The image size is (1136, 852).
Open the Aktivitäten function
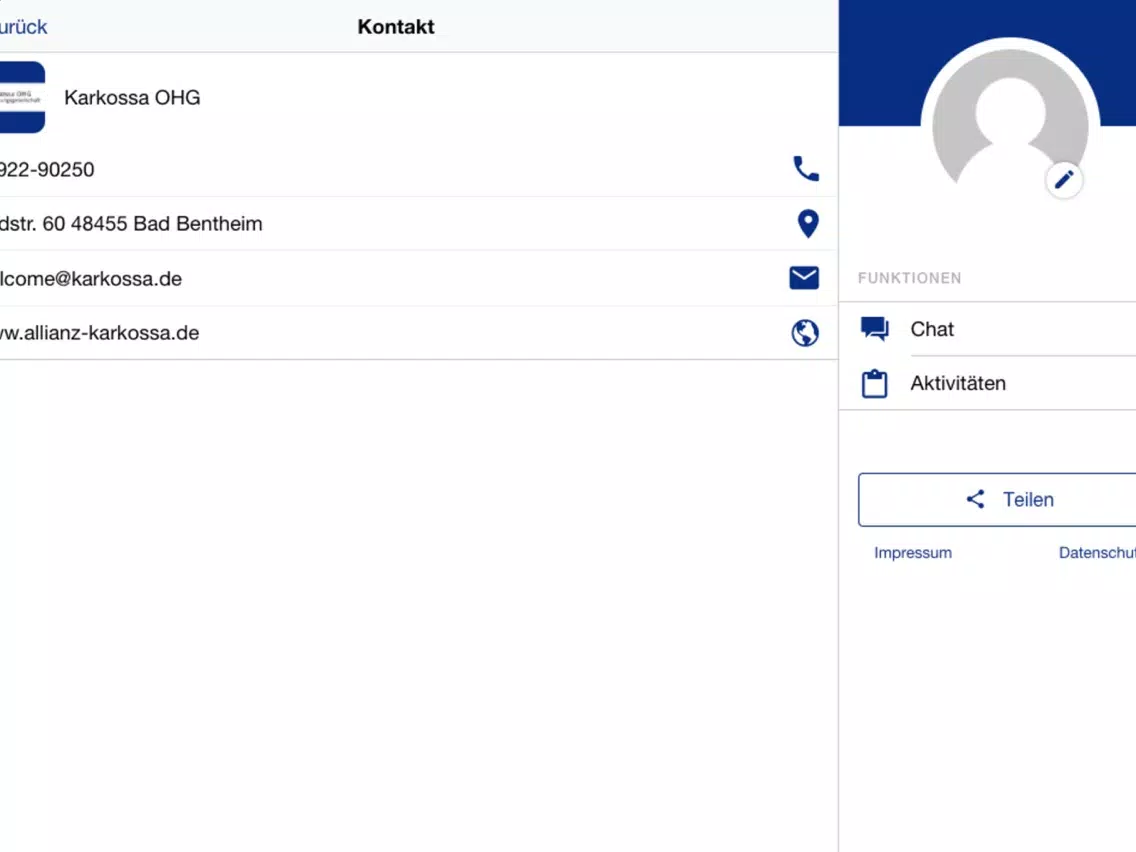987,383
